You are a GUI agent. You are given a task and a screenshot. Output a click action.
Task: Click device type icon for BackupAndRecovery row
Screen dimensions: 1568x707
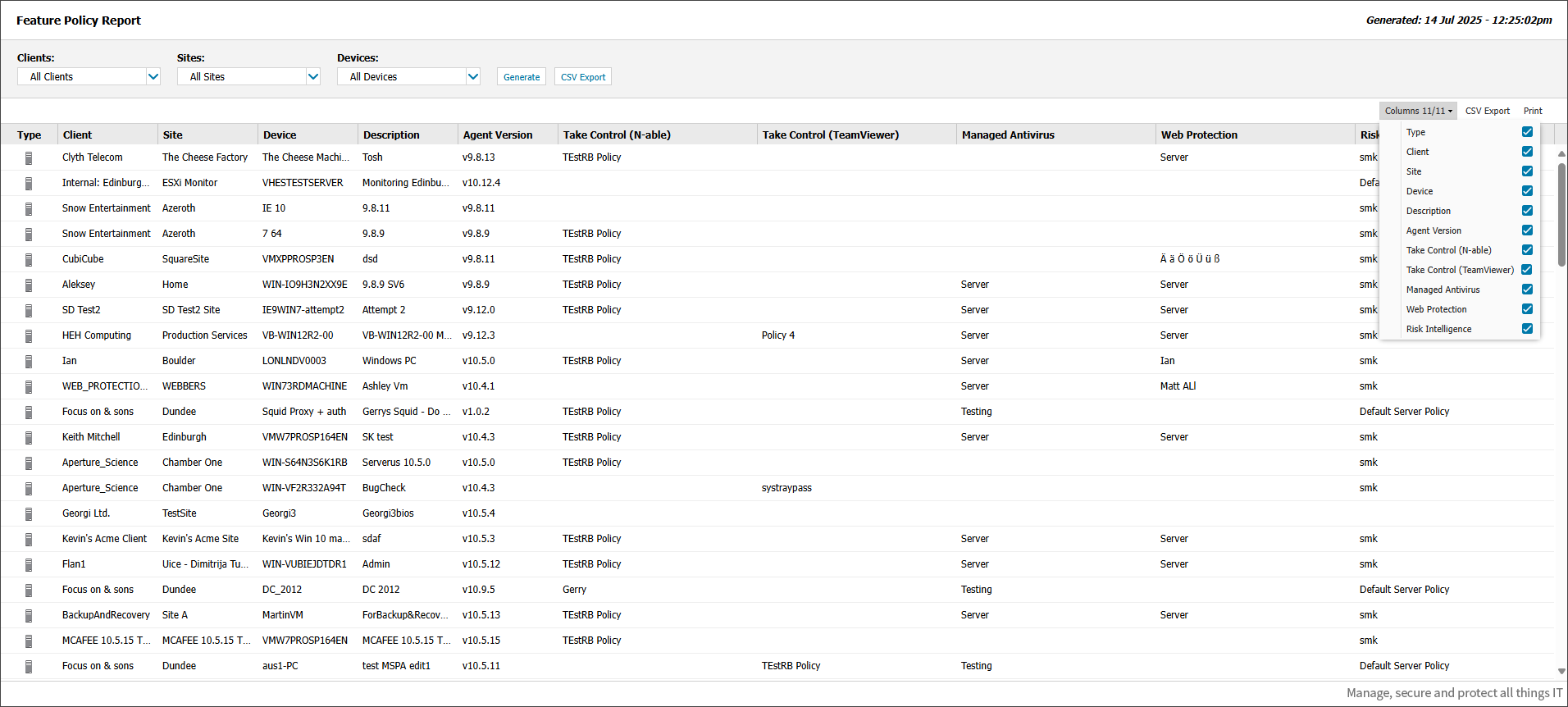[x=29, y=615]
